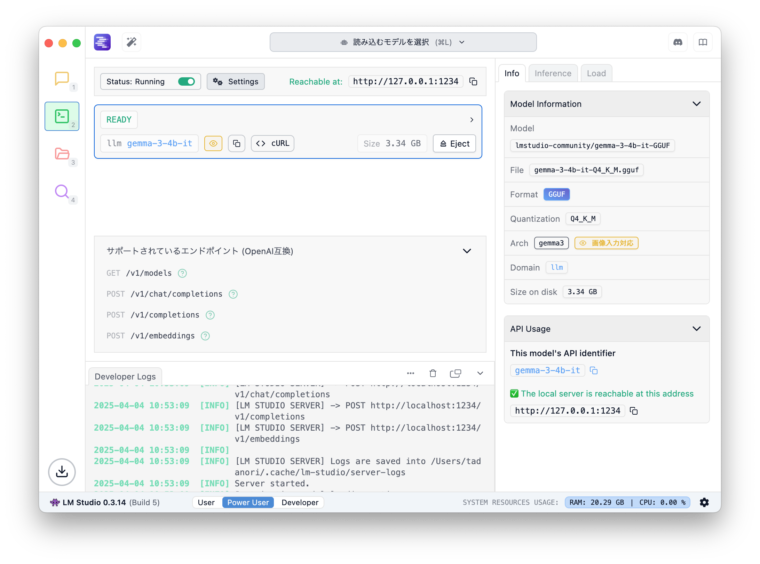Collapse the API Usage section
The image size is (760, 564).
(x=697, y=329)
